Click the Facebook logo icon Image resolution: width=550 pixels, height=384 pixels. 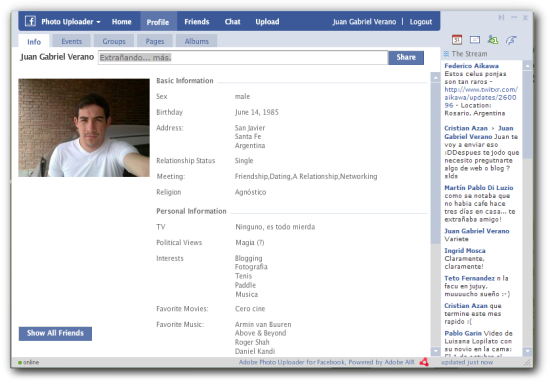30,21
